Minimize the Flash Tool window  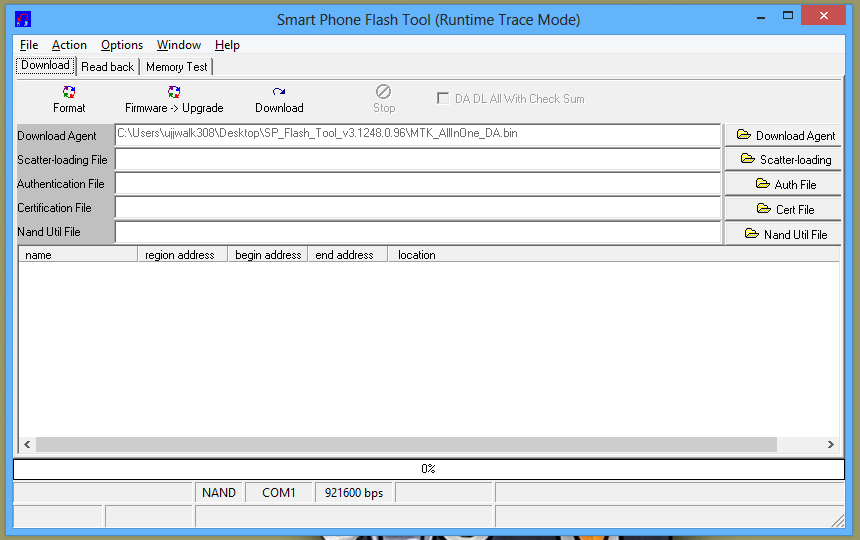tap(761, 16)
